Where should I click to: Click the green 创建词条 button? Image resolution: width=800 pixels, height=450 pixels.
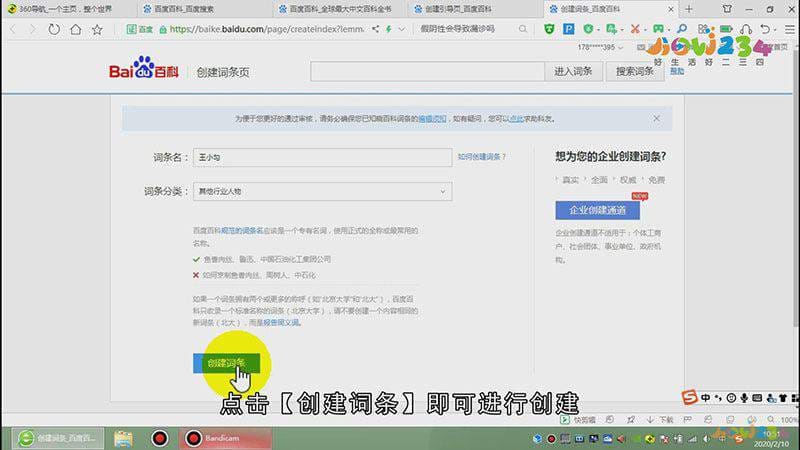pos(227,363)
